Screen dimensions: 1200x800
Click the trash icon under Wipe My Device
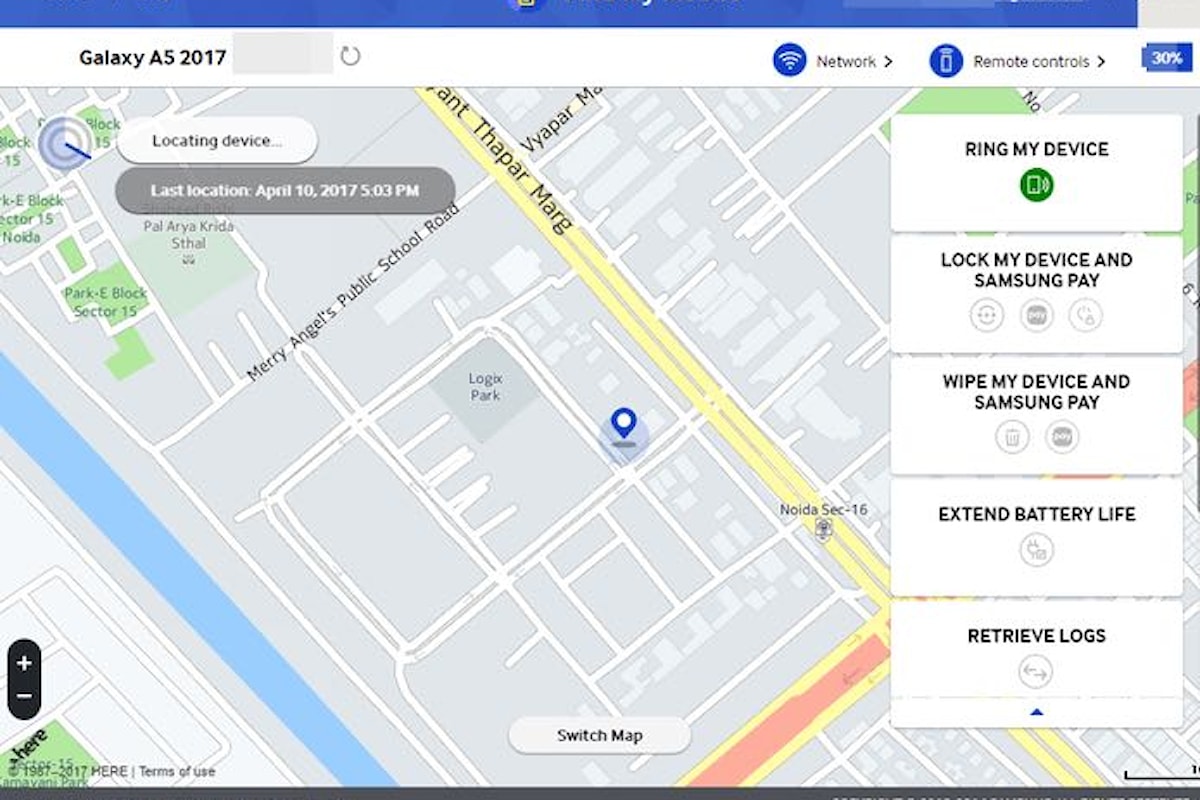tap(1012, 437)
